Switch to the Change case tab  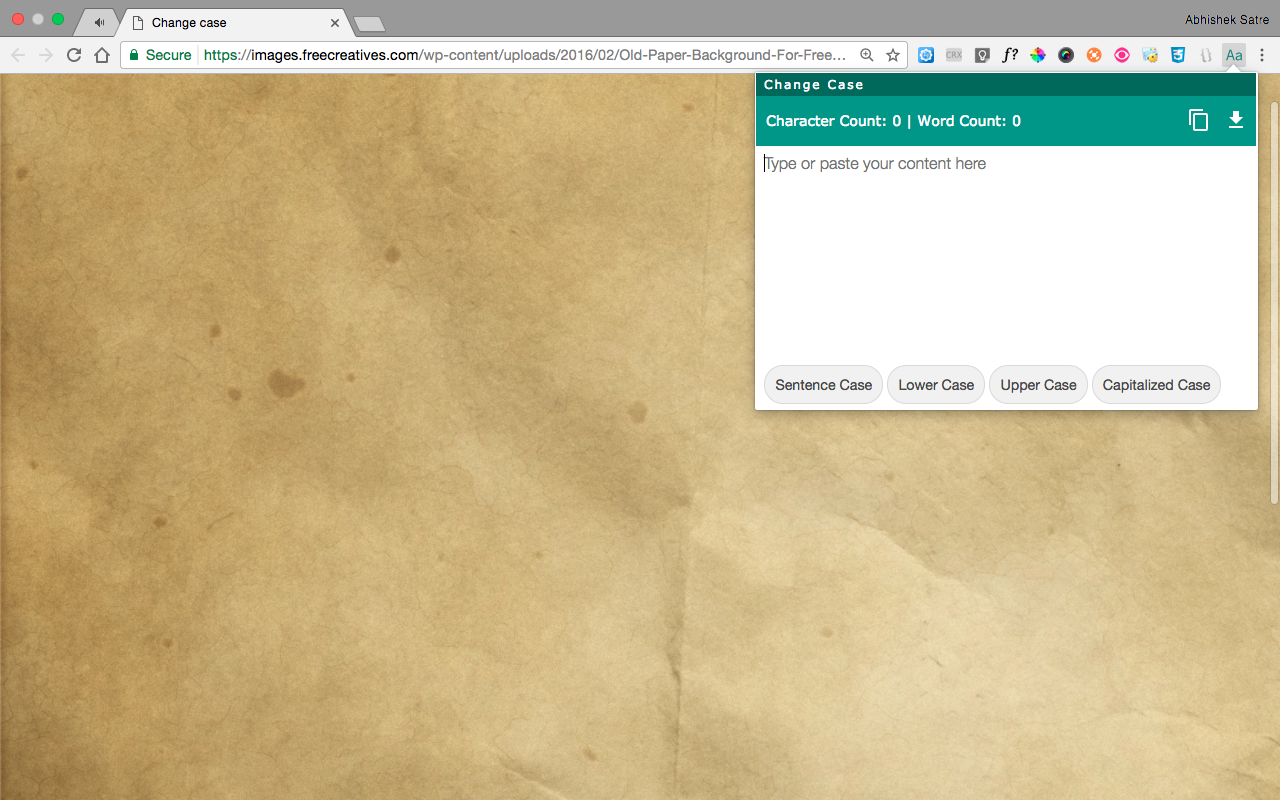click(x=235, y=22)
